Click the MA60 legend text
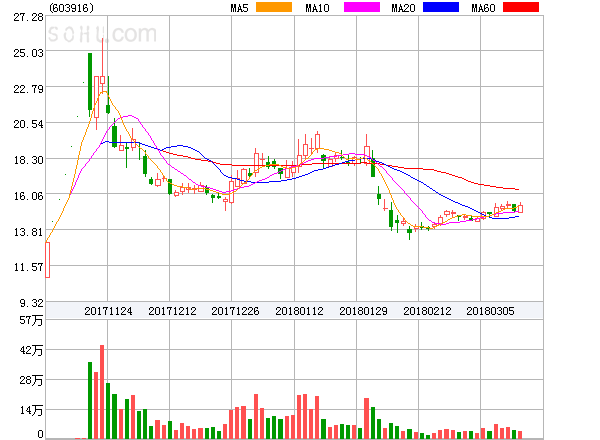The height and width of the screenshot is (440, 600). point(483,8)
